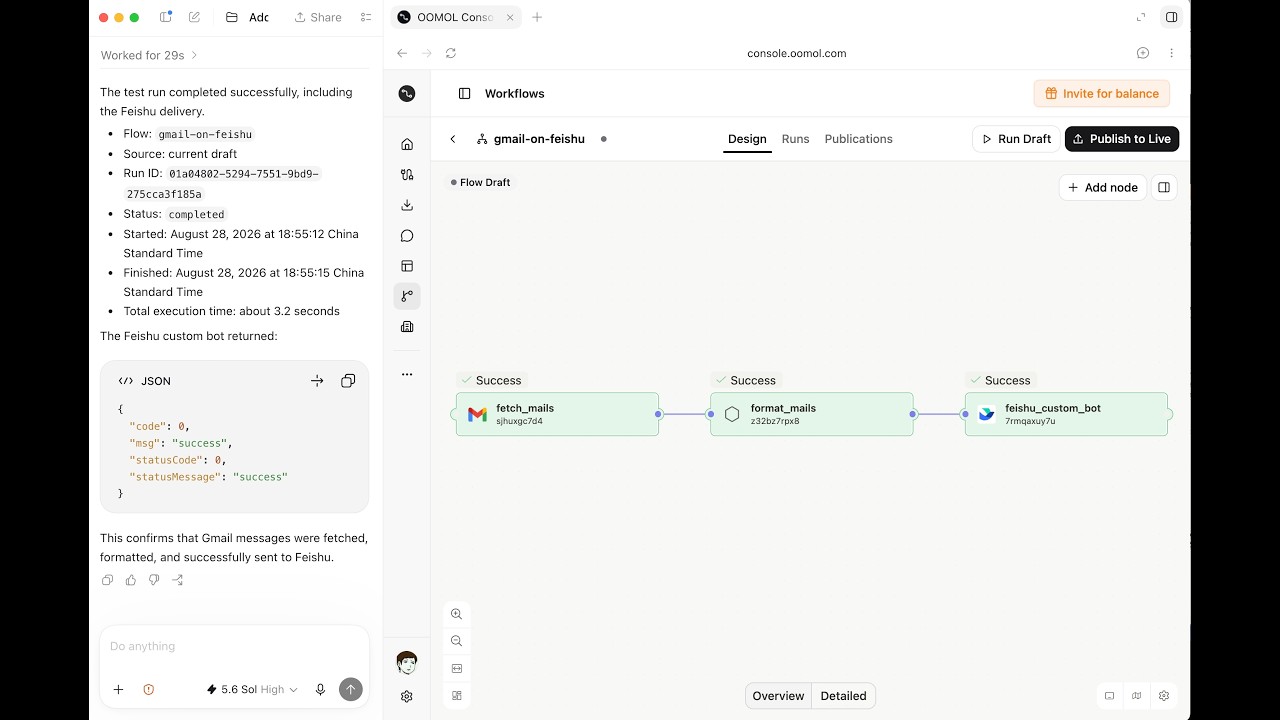Send the message with the arrow button
The width and height of the screenshot is (1280, 720).
(350, 689)
